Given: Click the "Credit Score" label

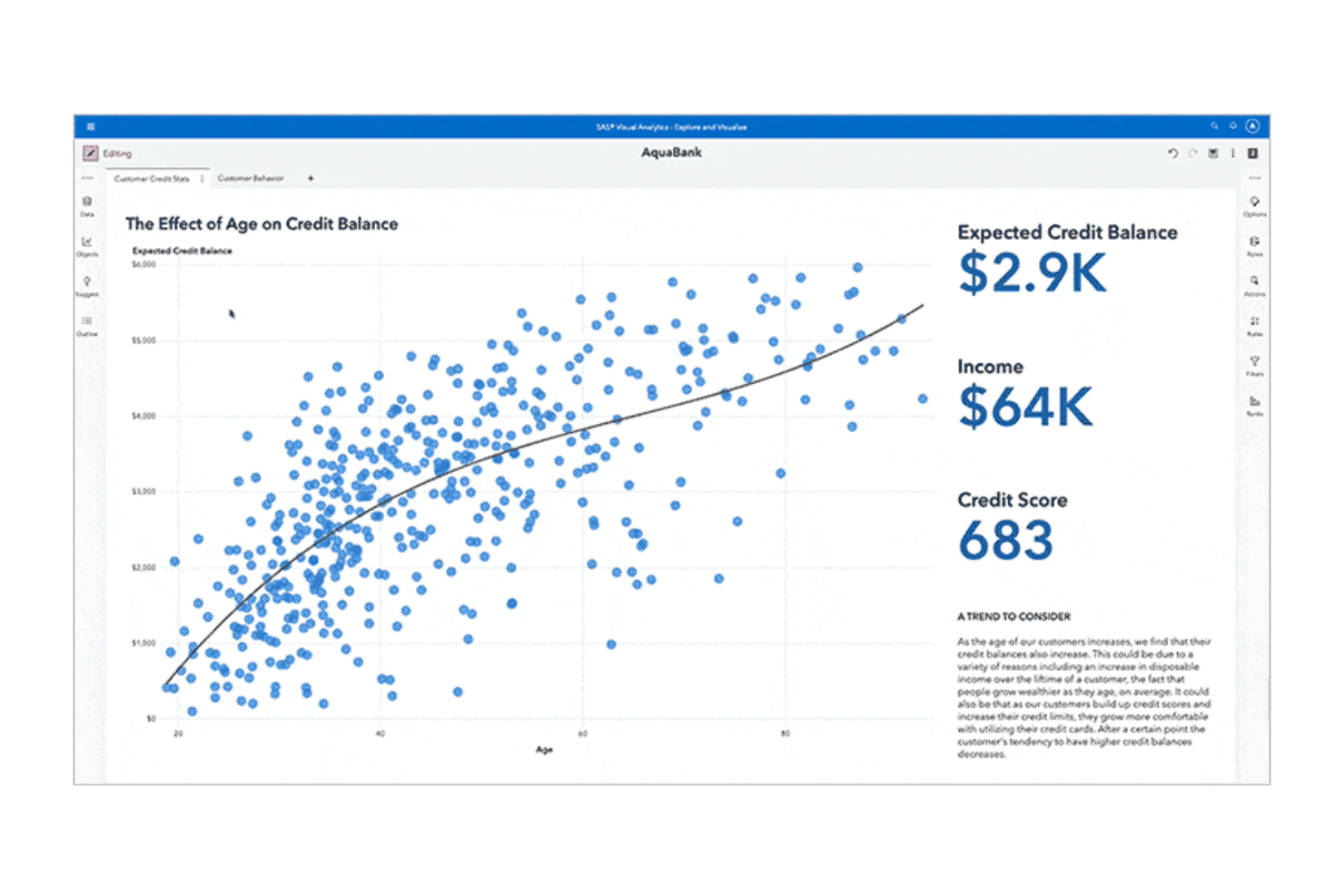Looking at the screenshot, I should (x=1012, y=500).
